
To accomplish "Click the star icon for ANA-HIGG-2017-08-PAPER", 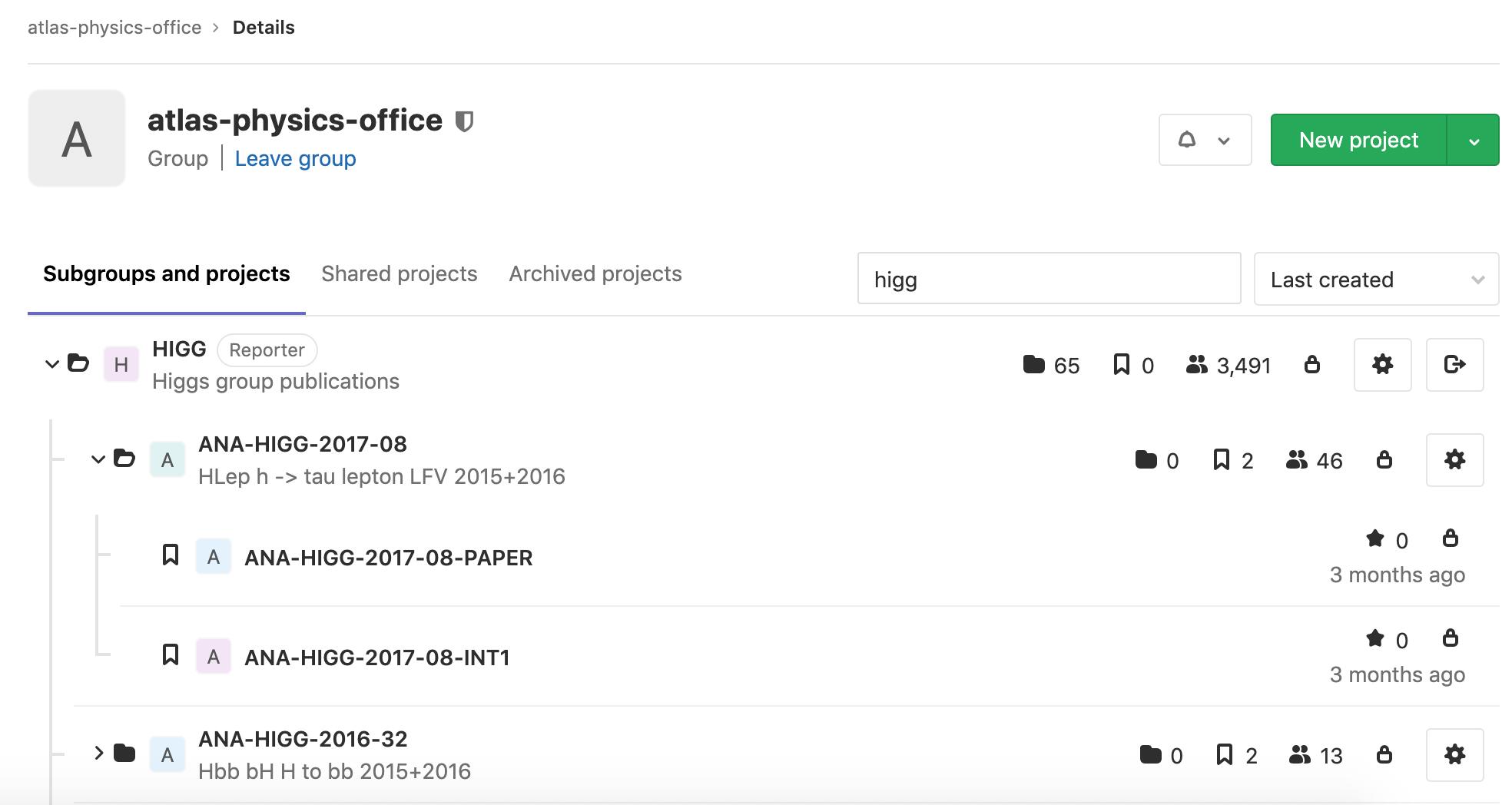I will click(x=1375, y=538).
